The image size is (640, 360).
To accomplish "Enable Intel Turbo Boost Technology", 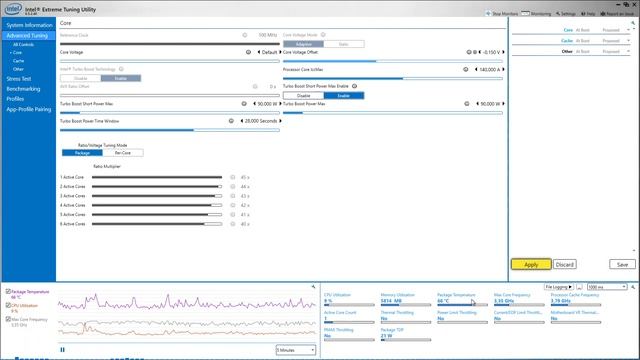I will (121, 78).
